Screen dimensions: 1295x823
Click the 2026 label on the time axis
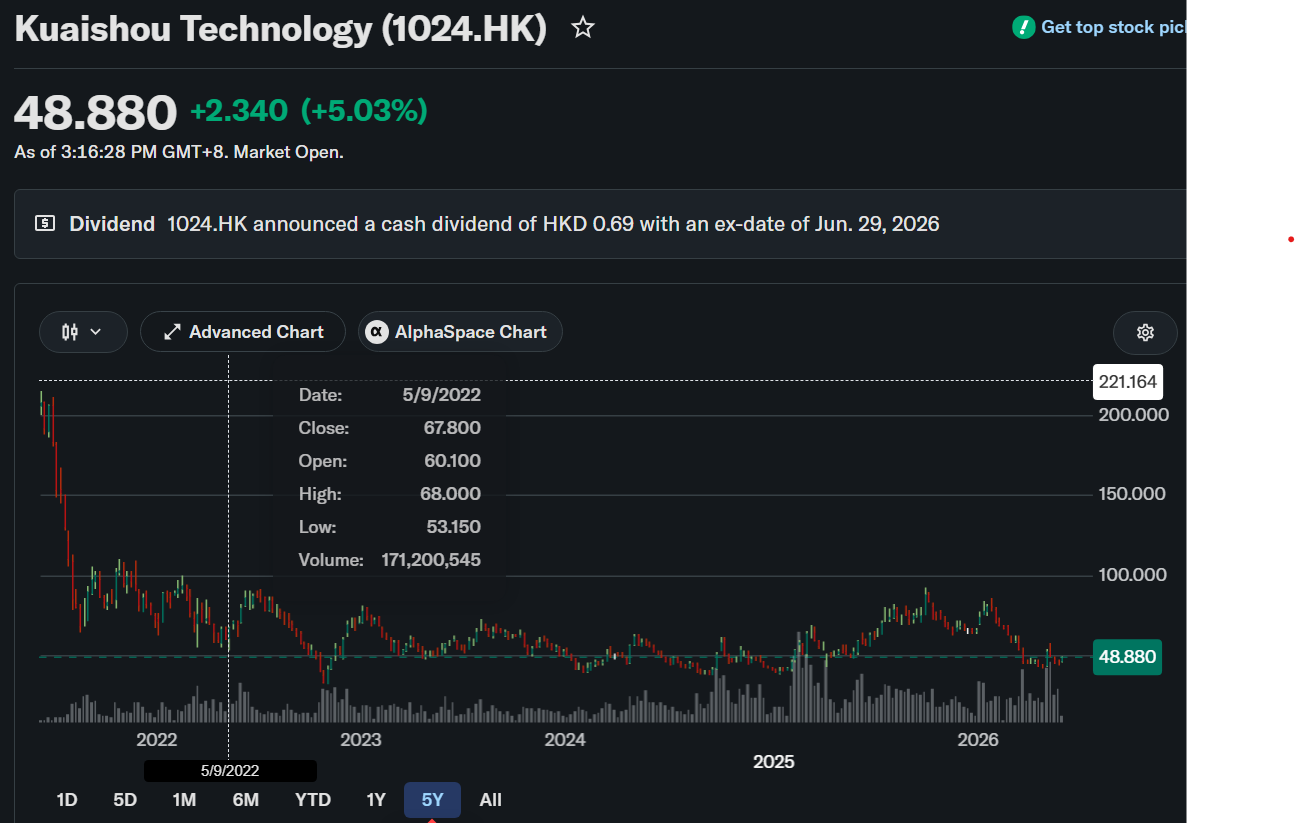click(x=978, y=740)
